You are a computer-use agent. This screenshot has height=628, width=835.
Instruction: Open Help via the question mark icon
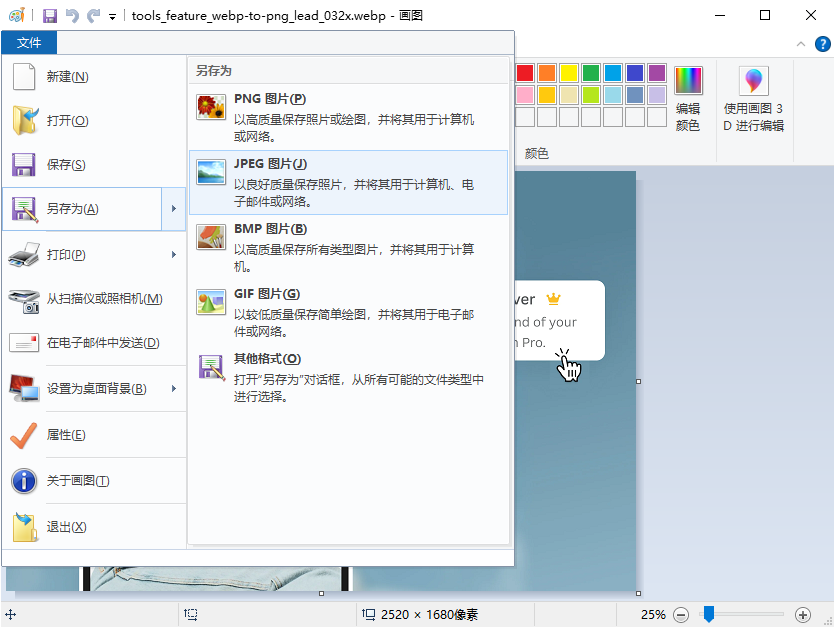[822, 43]
